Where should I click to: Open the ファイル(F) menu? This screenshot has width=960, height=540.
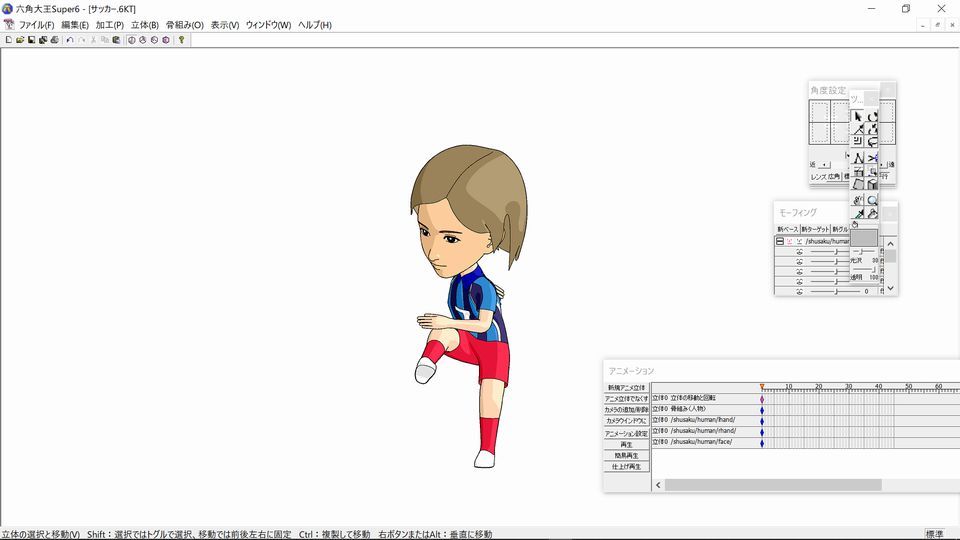tap(36, 25)
